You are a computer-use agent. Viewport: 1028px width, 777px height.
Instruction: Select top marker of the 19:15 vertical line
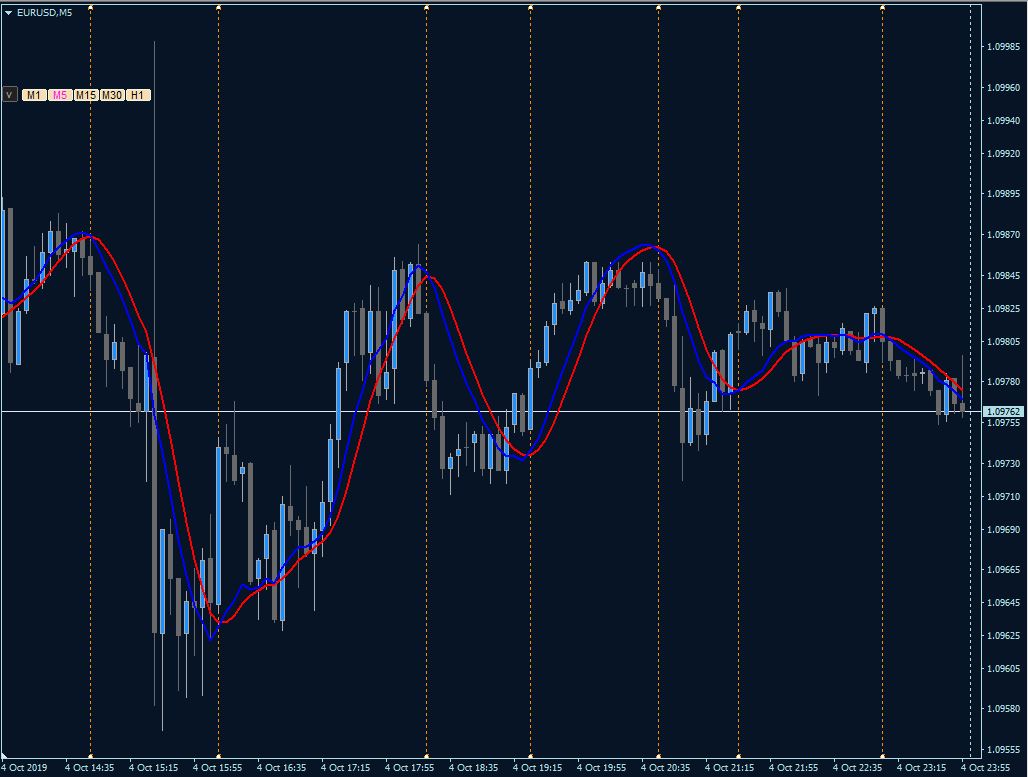530,7
